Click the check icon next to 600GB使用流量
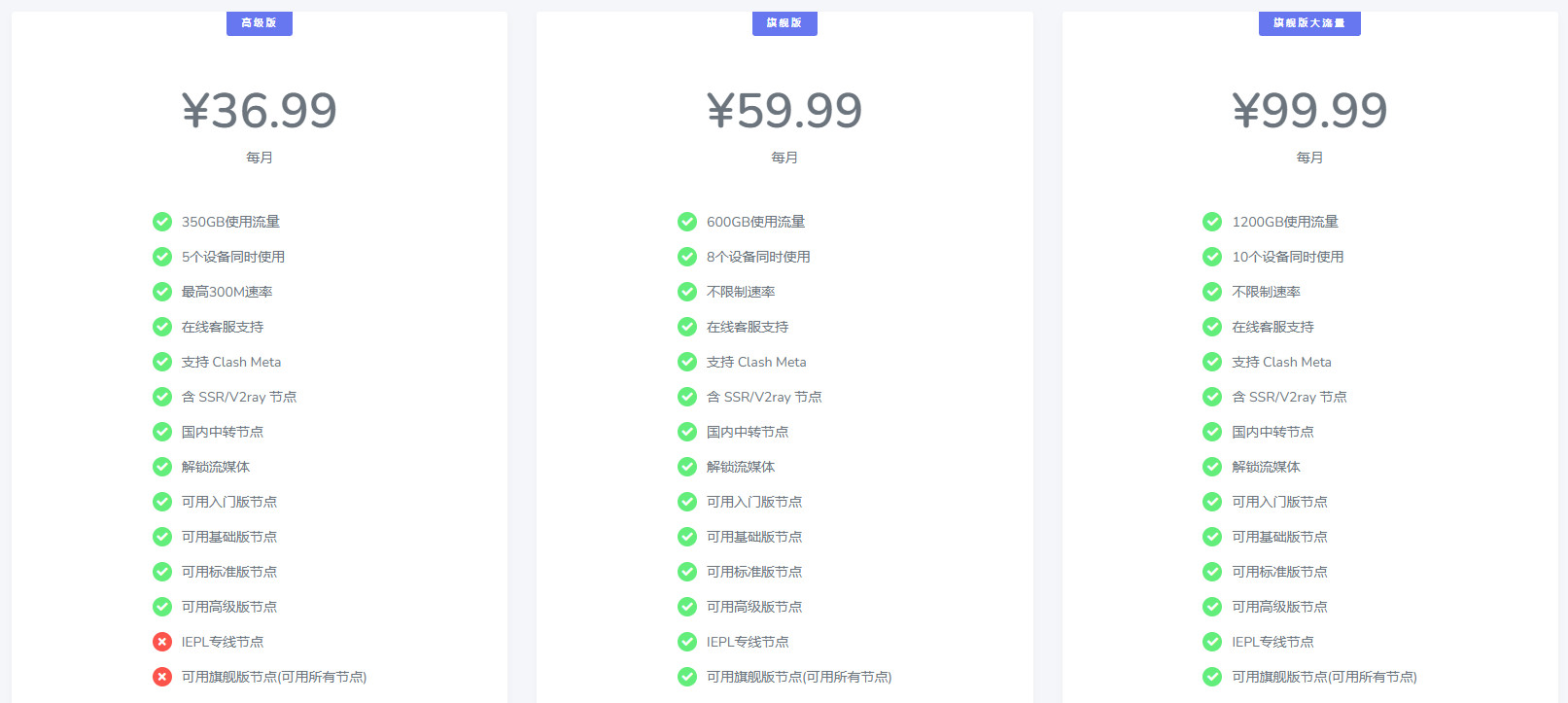The image size is (1568, 703). (687, 222)
